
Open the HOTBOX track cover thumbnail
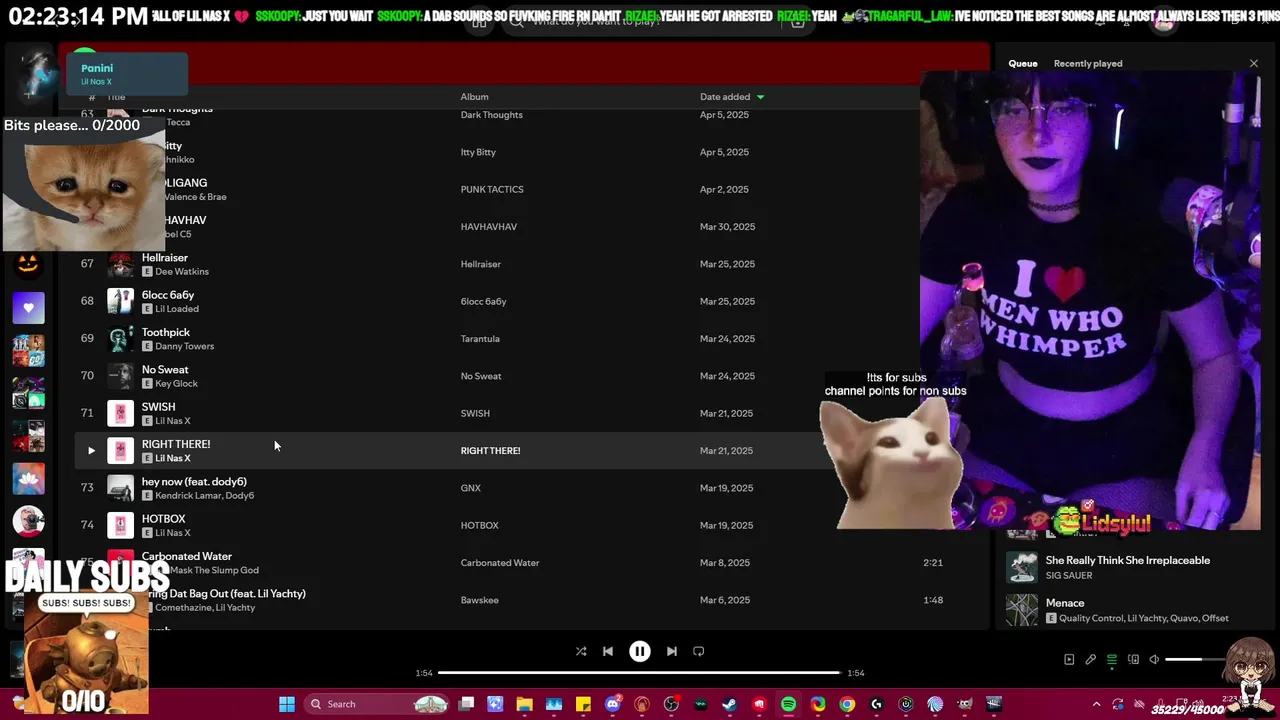[120, 525]
